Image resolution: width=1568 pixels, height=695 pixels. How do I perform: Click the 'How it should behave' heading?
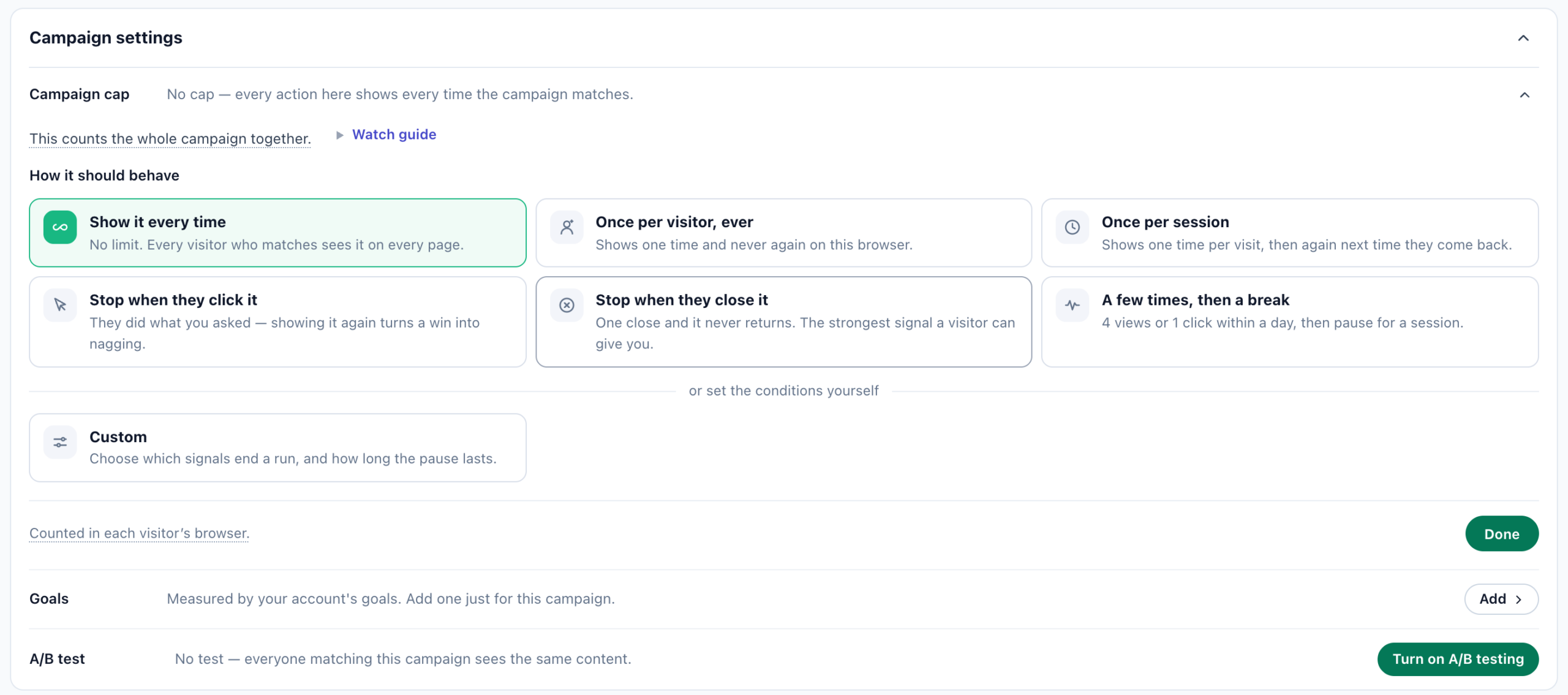[104, 176]
